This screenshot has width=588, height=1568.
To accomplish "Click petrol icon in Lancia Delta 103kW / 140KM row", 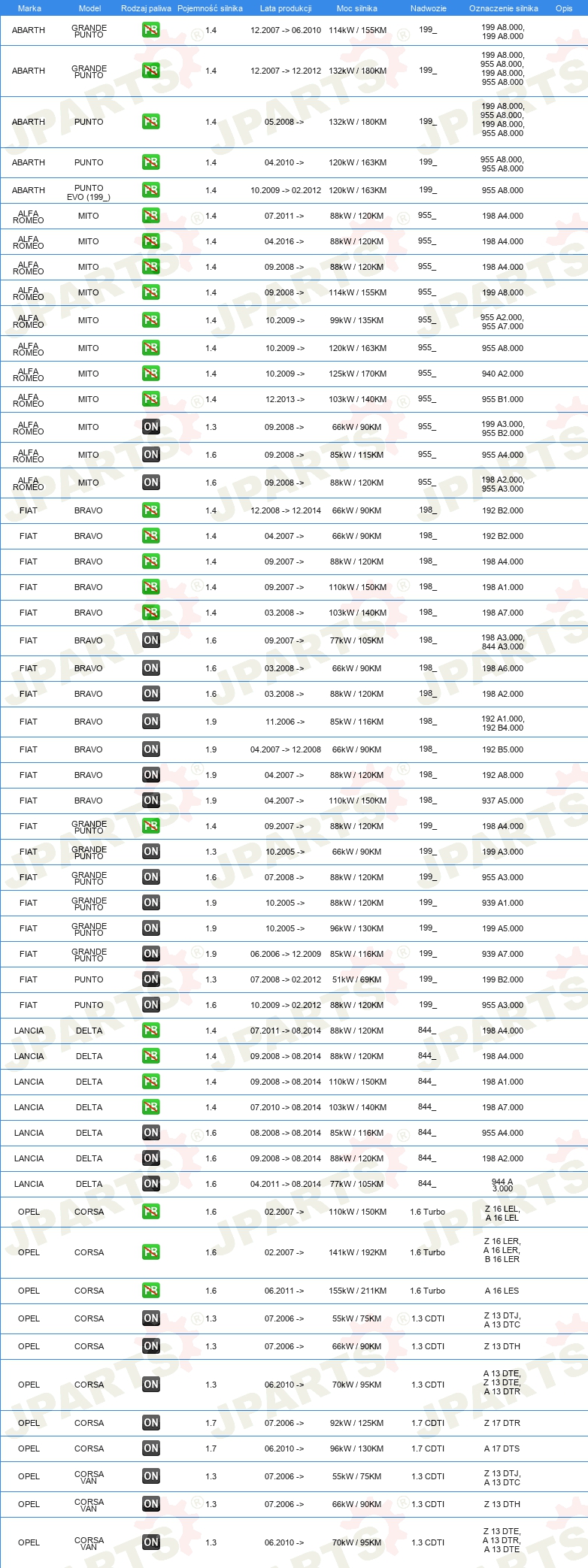I will [x=151, y=1107].
